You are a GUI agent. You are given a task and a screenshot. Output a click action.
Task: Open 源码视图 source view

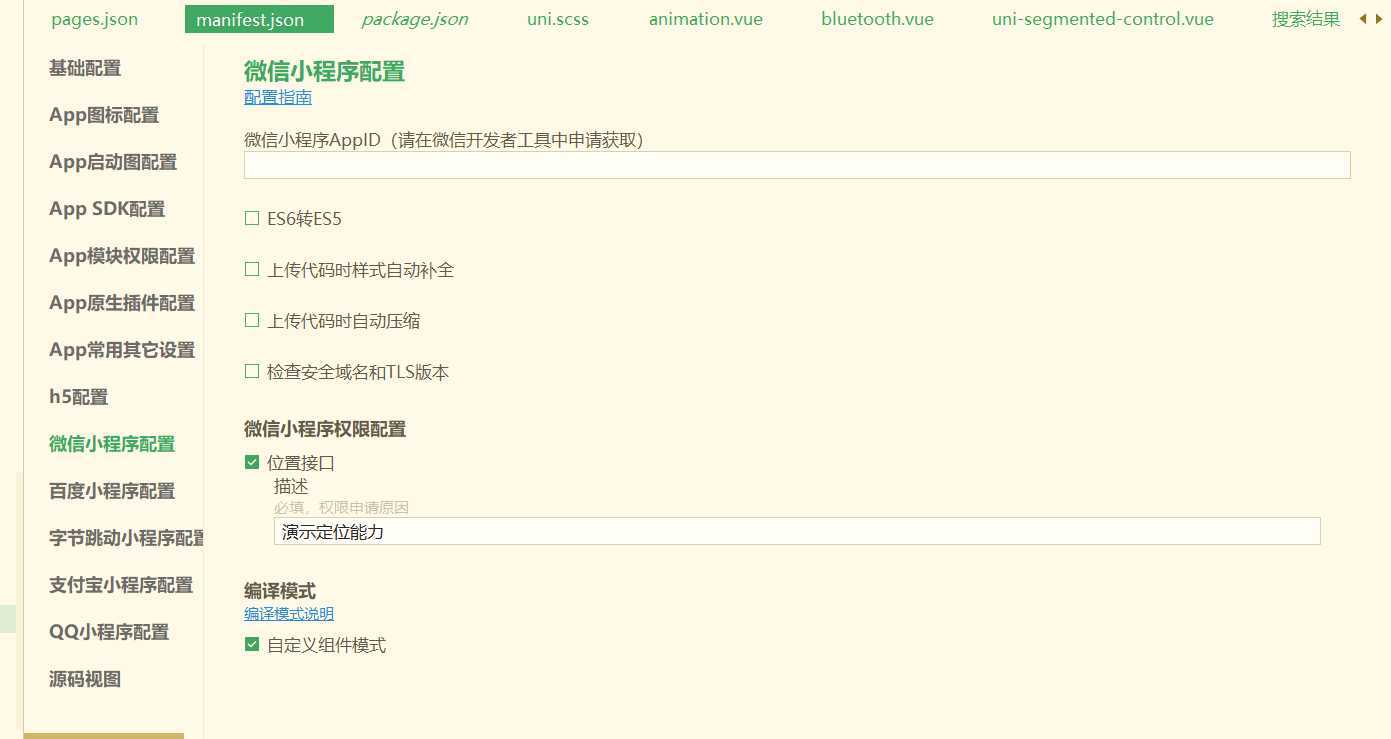click(85, 679)
